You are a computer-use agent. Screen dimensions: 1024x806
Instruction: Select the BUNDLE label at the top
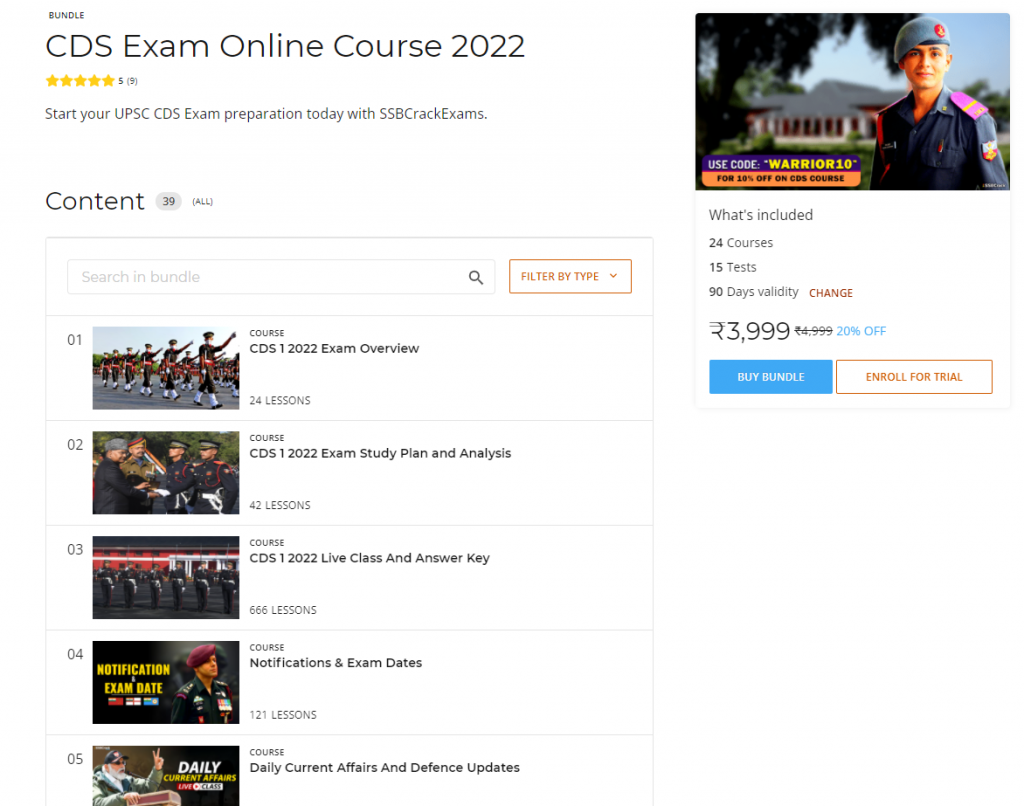click(x=66, y=15)
